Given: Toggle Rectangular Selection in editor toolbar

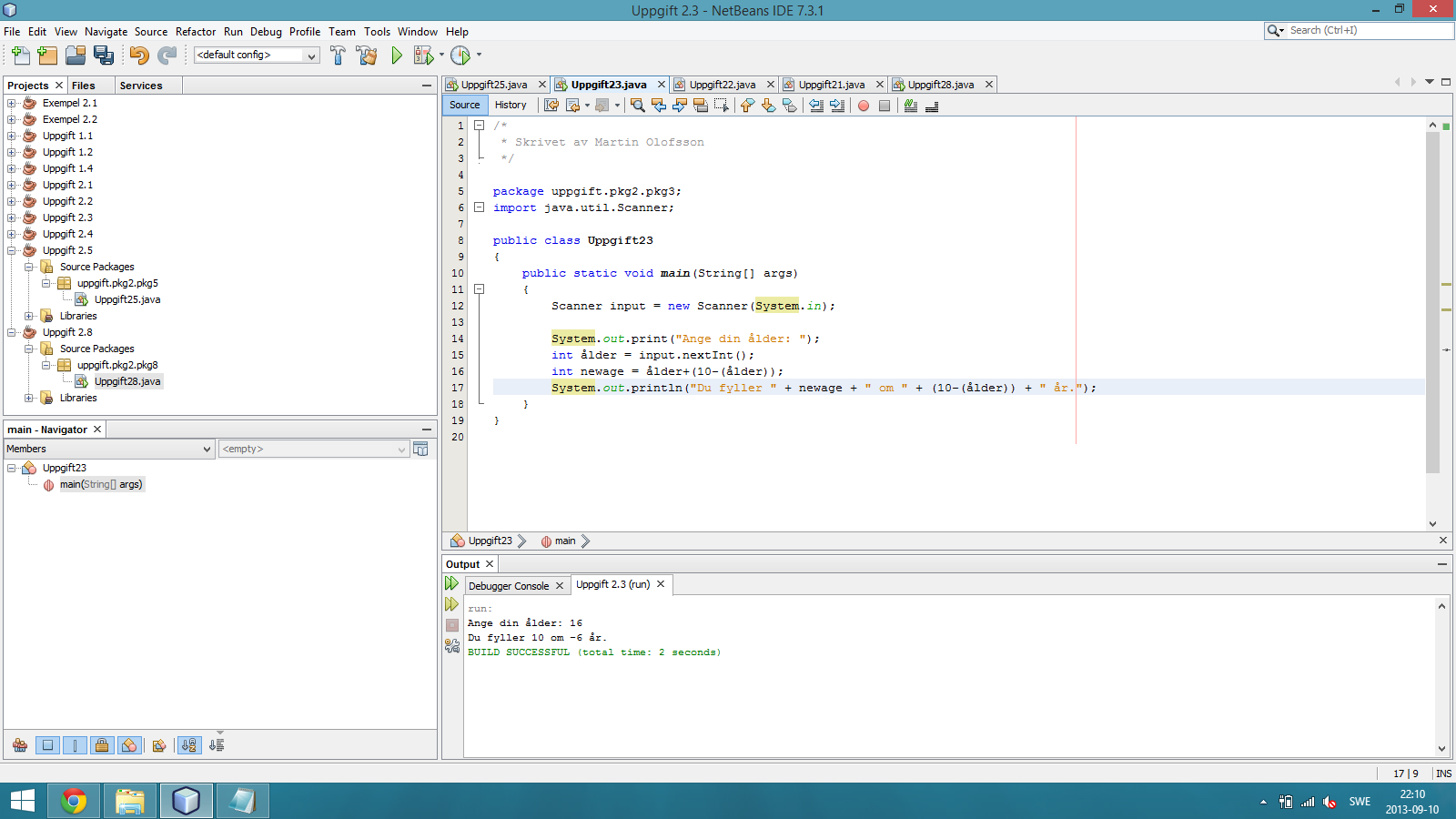Looking at the screenshot, I should 722,106.
